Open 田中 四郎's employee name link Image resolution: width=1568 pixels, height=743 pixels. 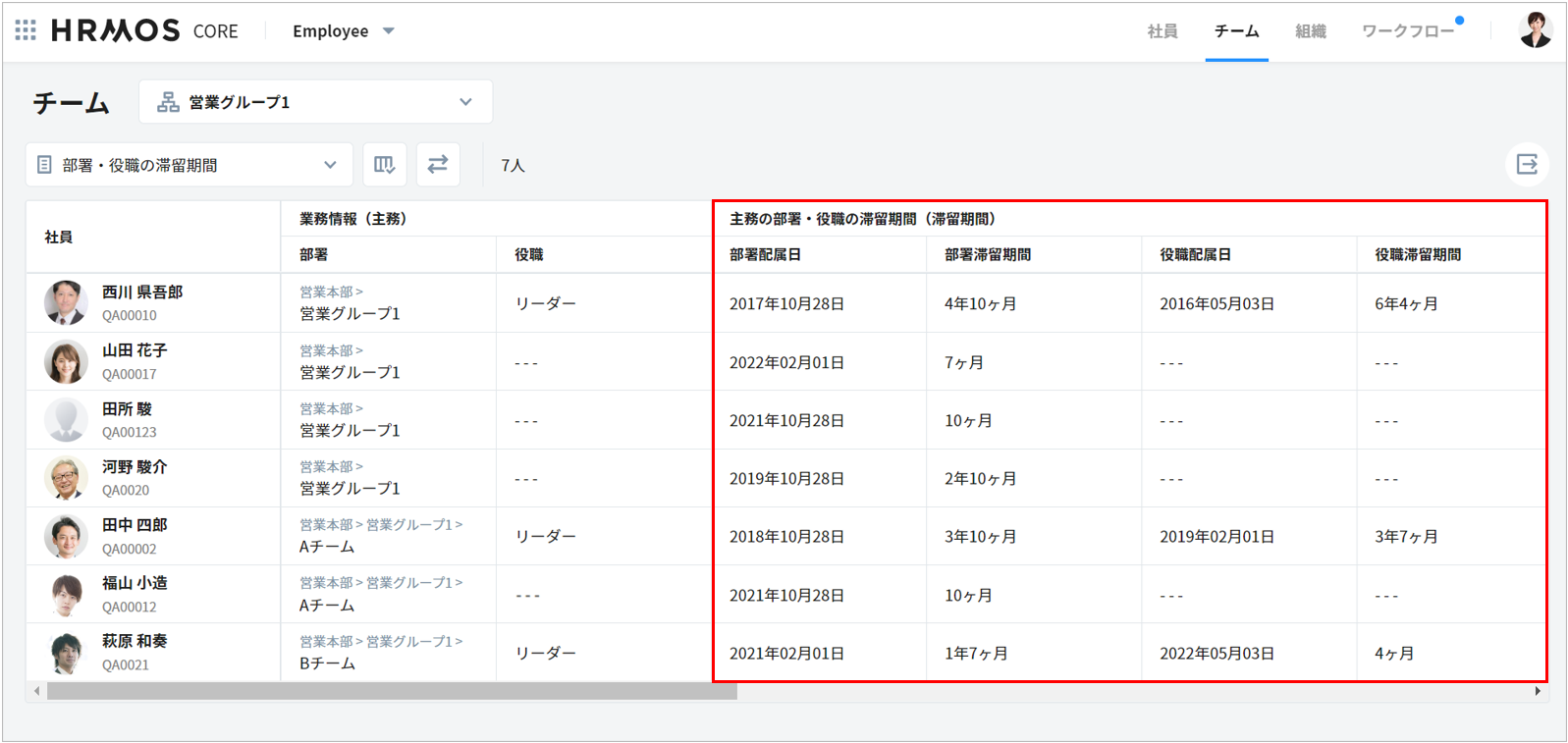[135, 525]
